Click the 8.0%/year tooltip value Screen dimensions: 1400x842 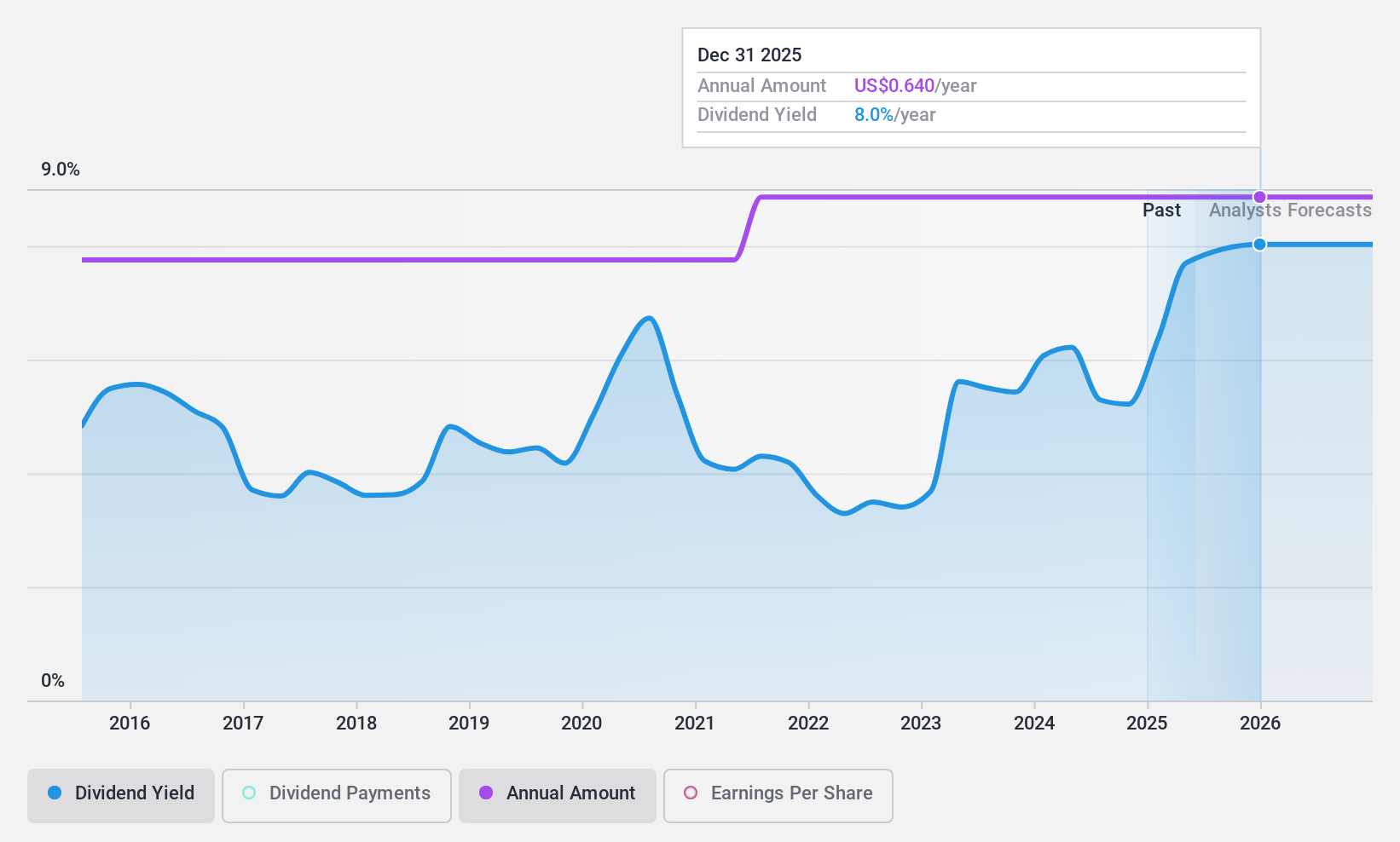pos(894,115)
